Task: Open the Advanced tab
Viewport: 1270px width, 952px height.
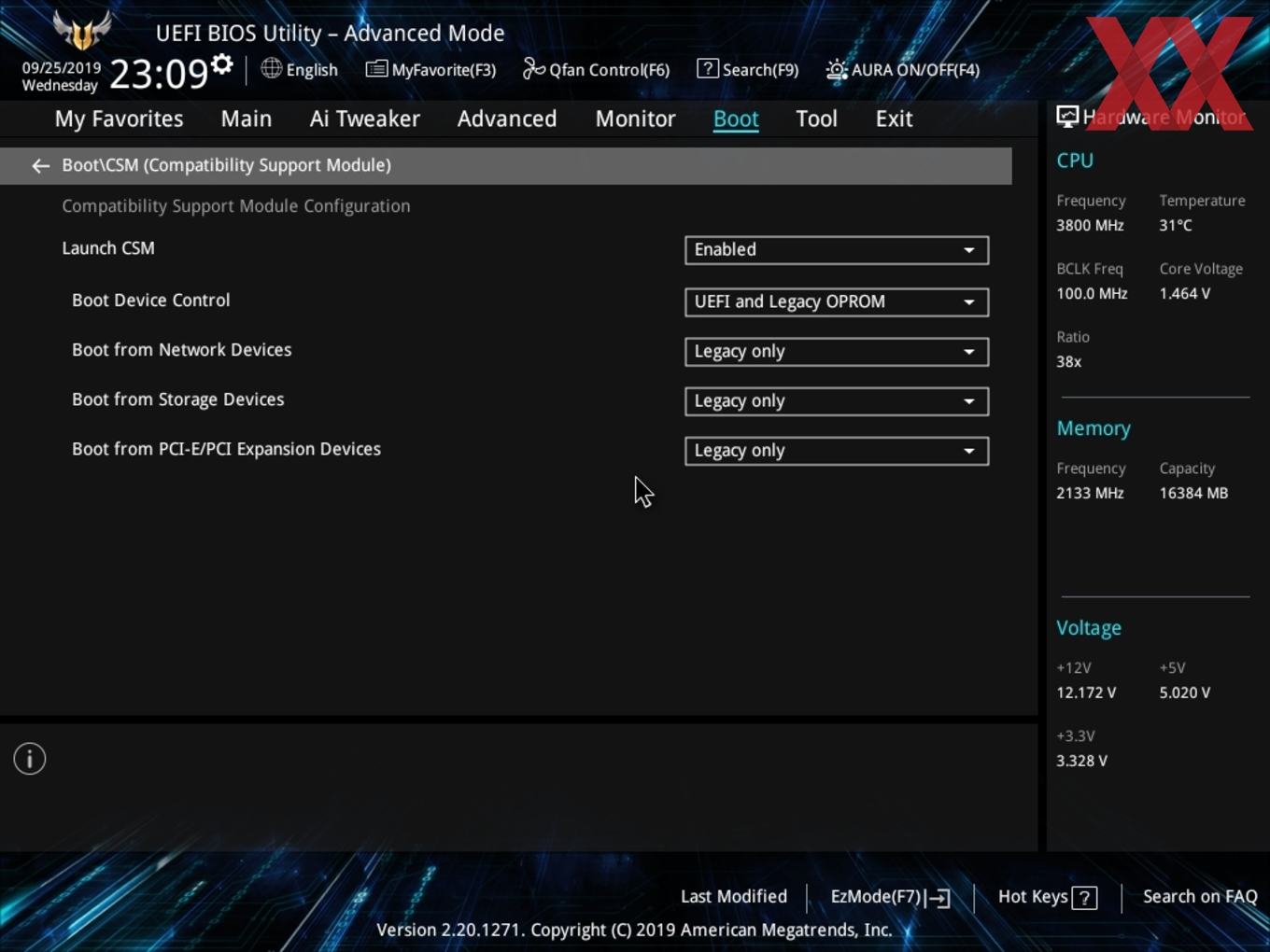Action: pos(507,119)
